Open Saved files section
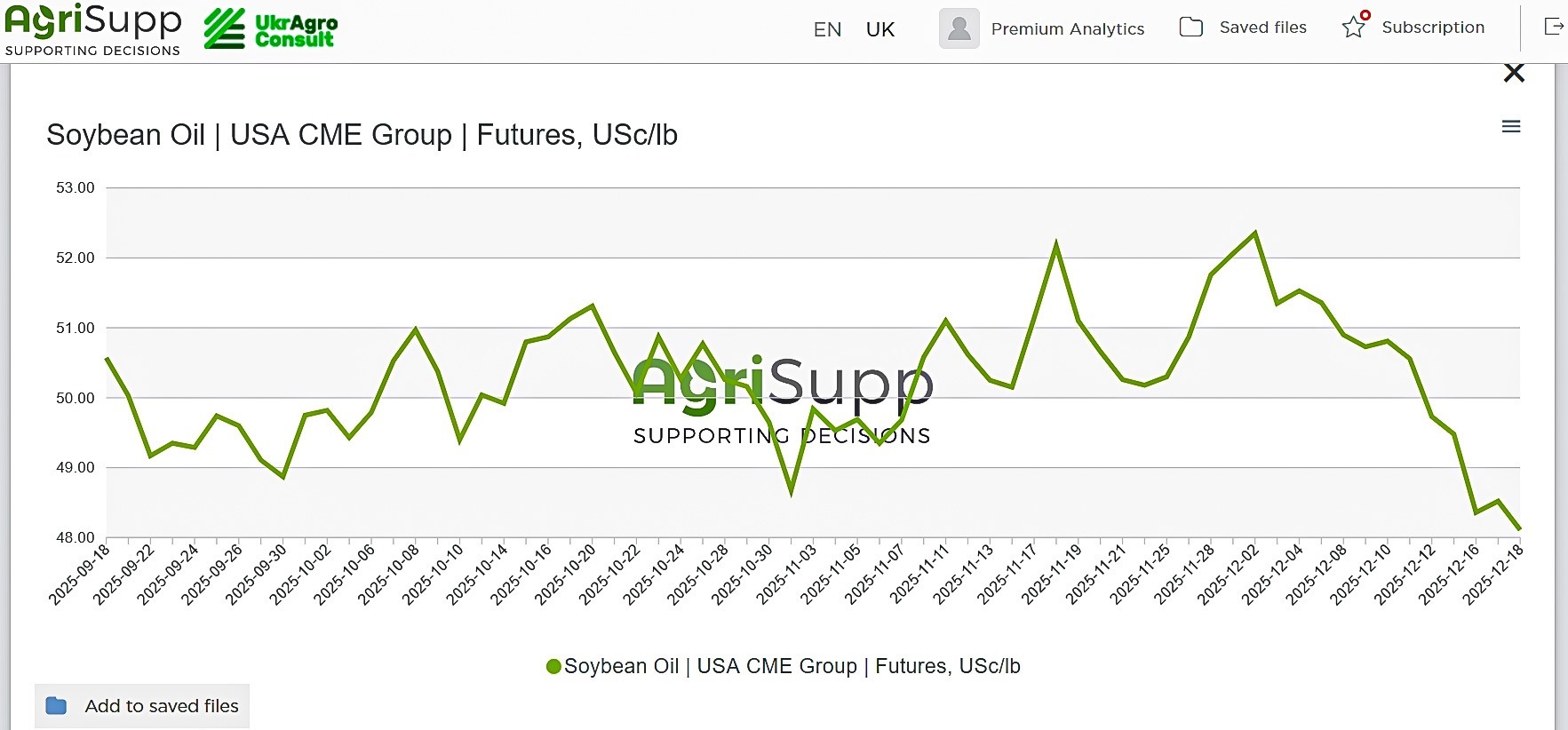The width and height of the screenshot is (1568, 730). [1262, 28]
